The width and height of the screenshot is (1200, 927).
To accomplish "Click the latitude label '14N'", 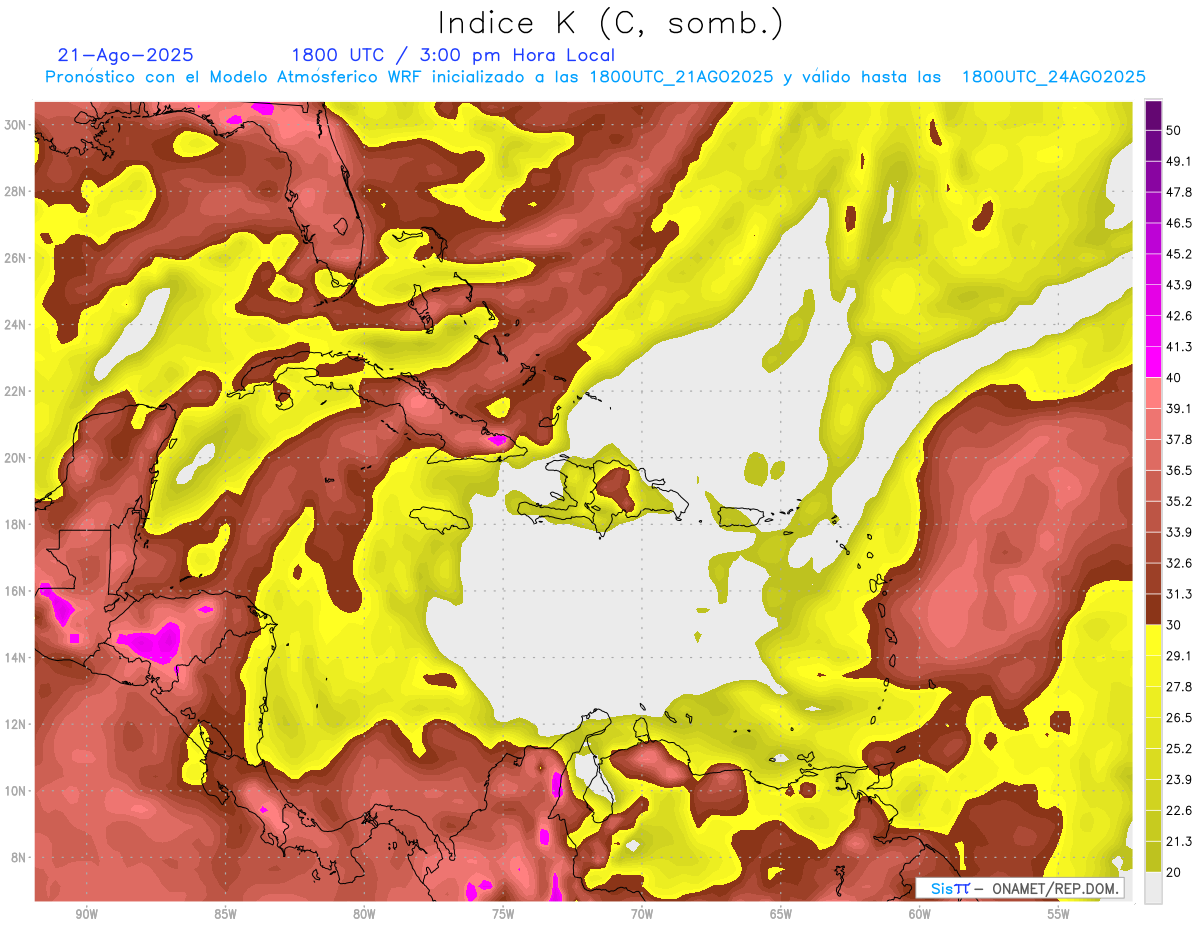I will pyautogui.click(x=17, y=657).
